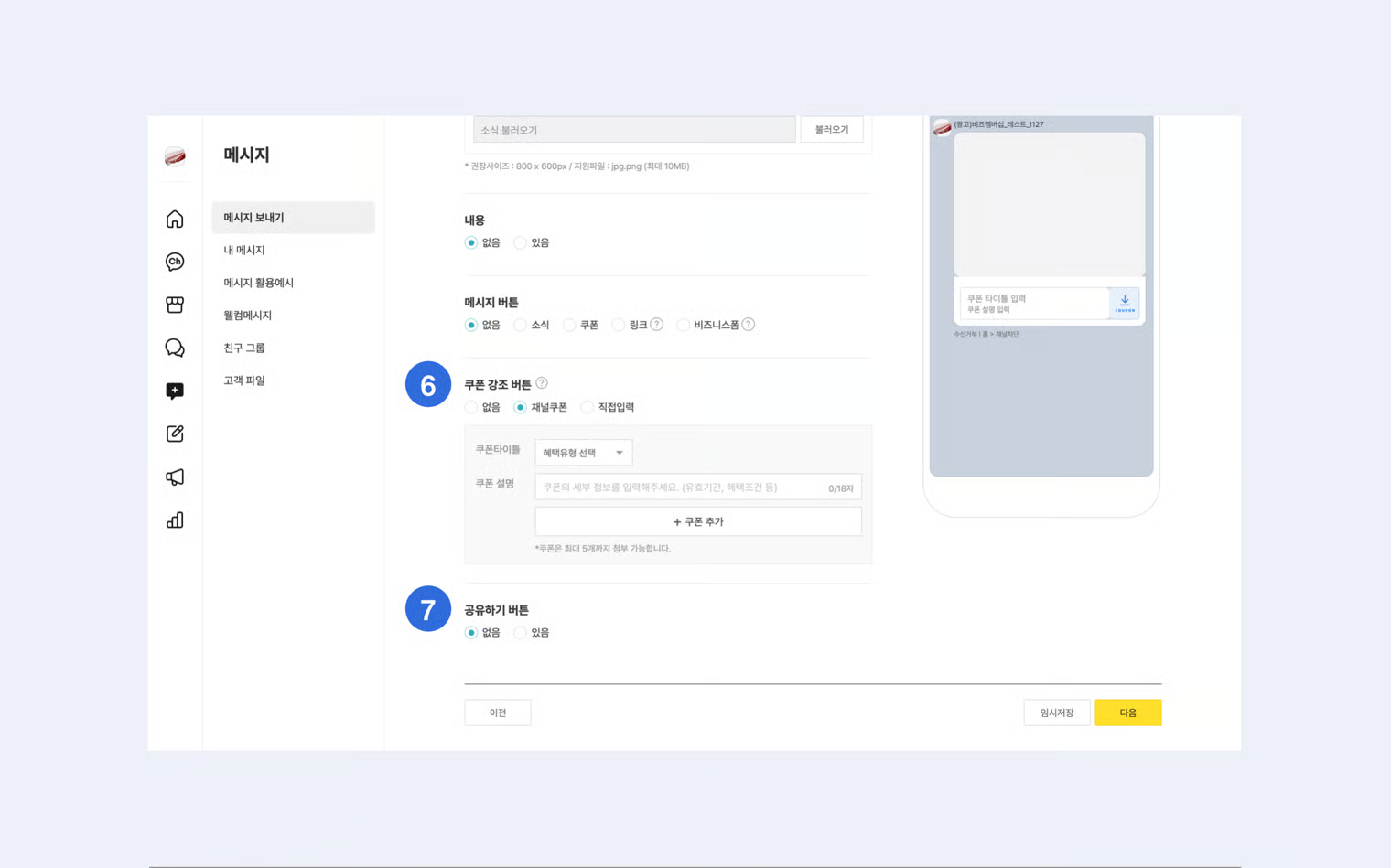Open the chat bubble icon in sidebar
1391x868 pixels.
pyautogui.click(x=175, y=348)
